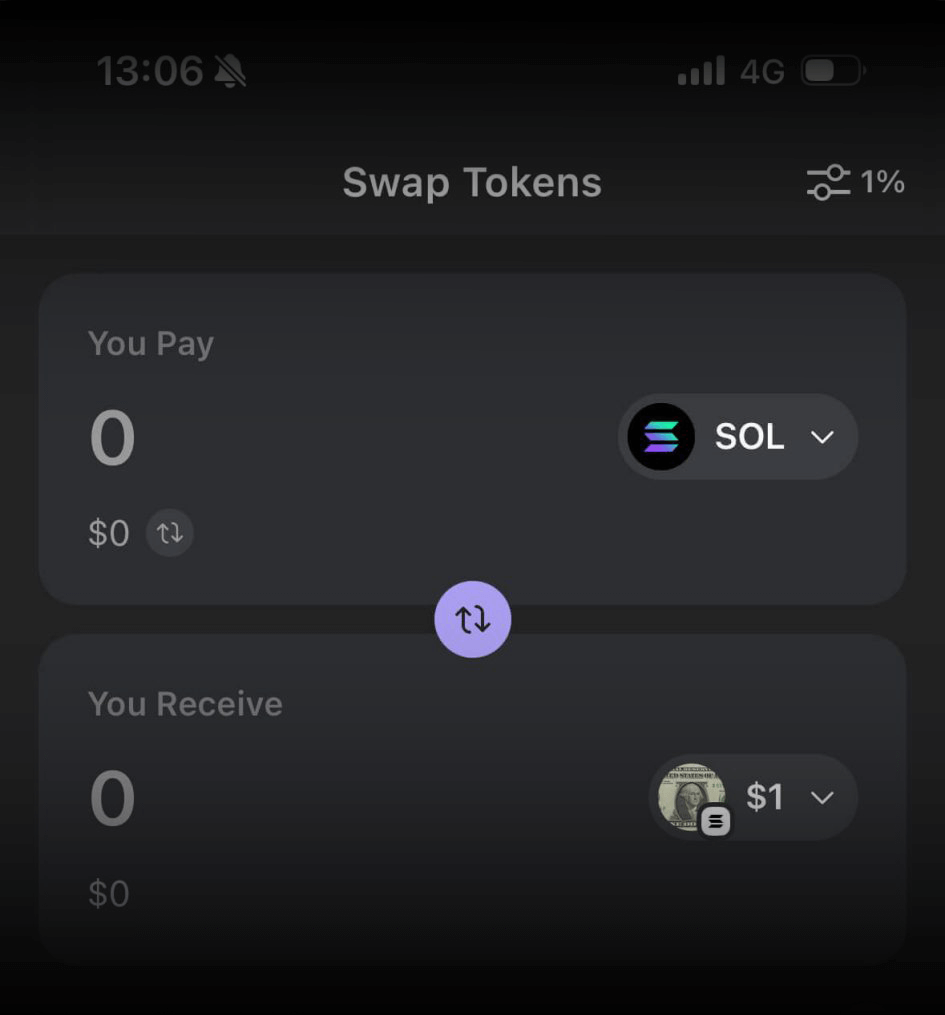
Task: Tap the Swap Tokens header title
Action: pyautogui.click(x=472, y=183)
